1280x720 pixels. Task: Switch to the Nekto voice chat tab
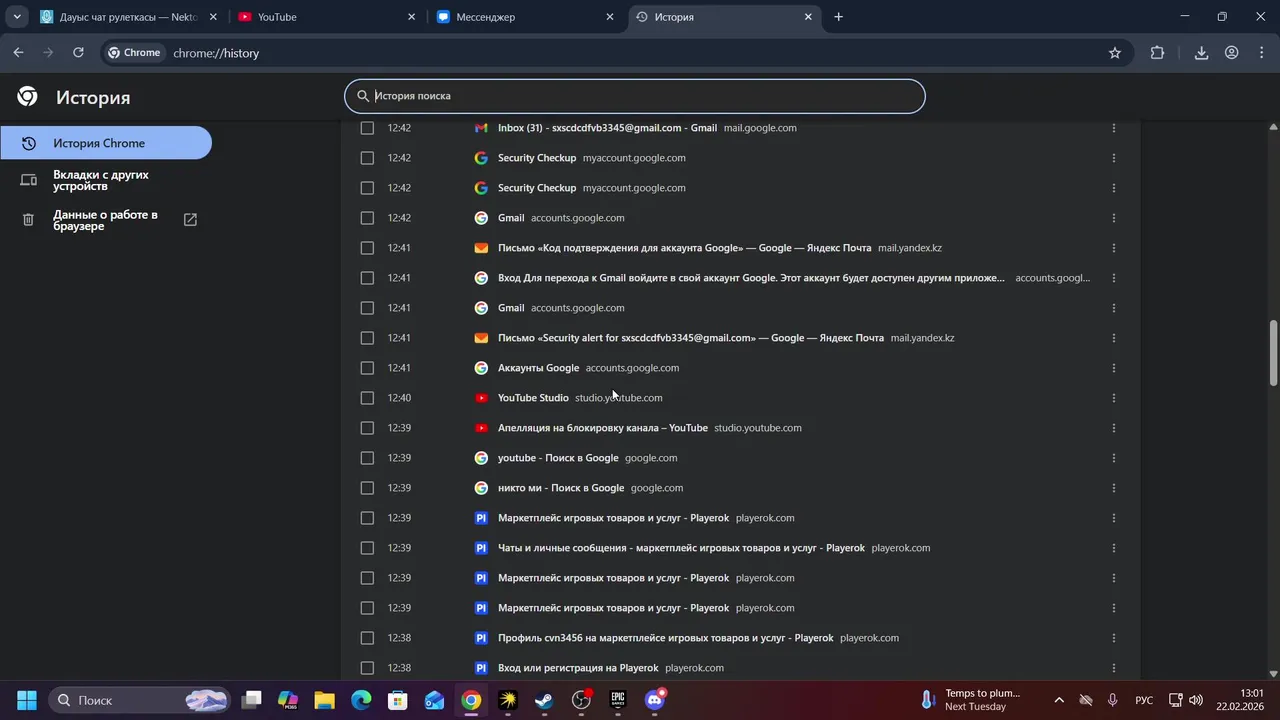[x=127, y=17]
